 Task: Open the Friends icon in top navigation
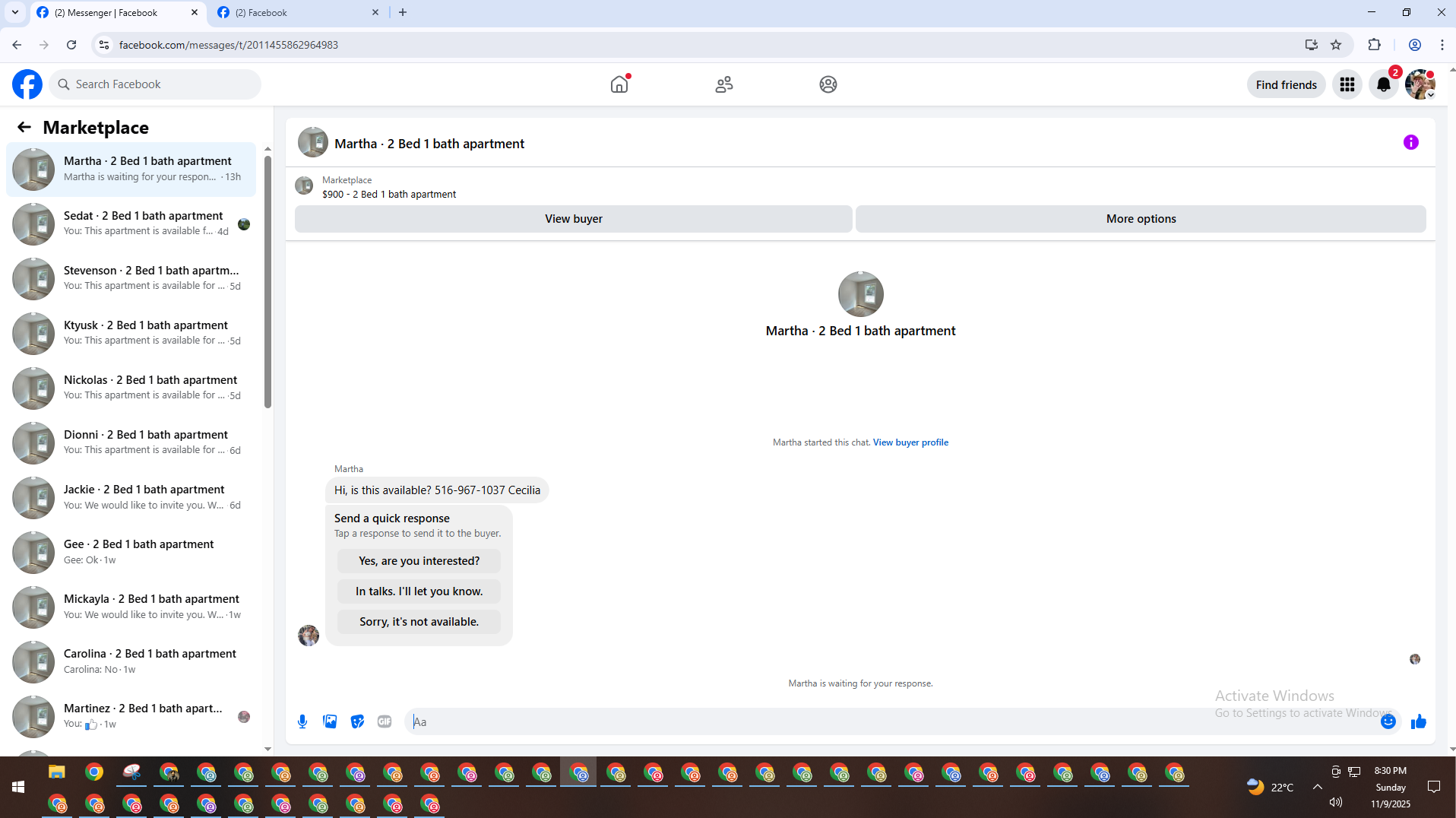[724, 84]
